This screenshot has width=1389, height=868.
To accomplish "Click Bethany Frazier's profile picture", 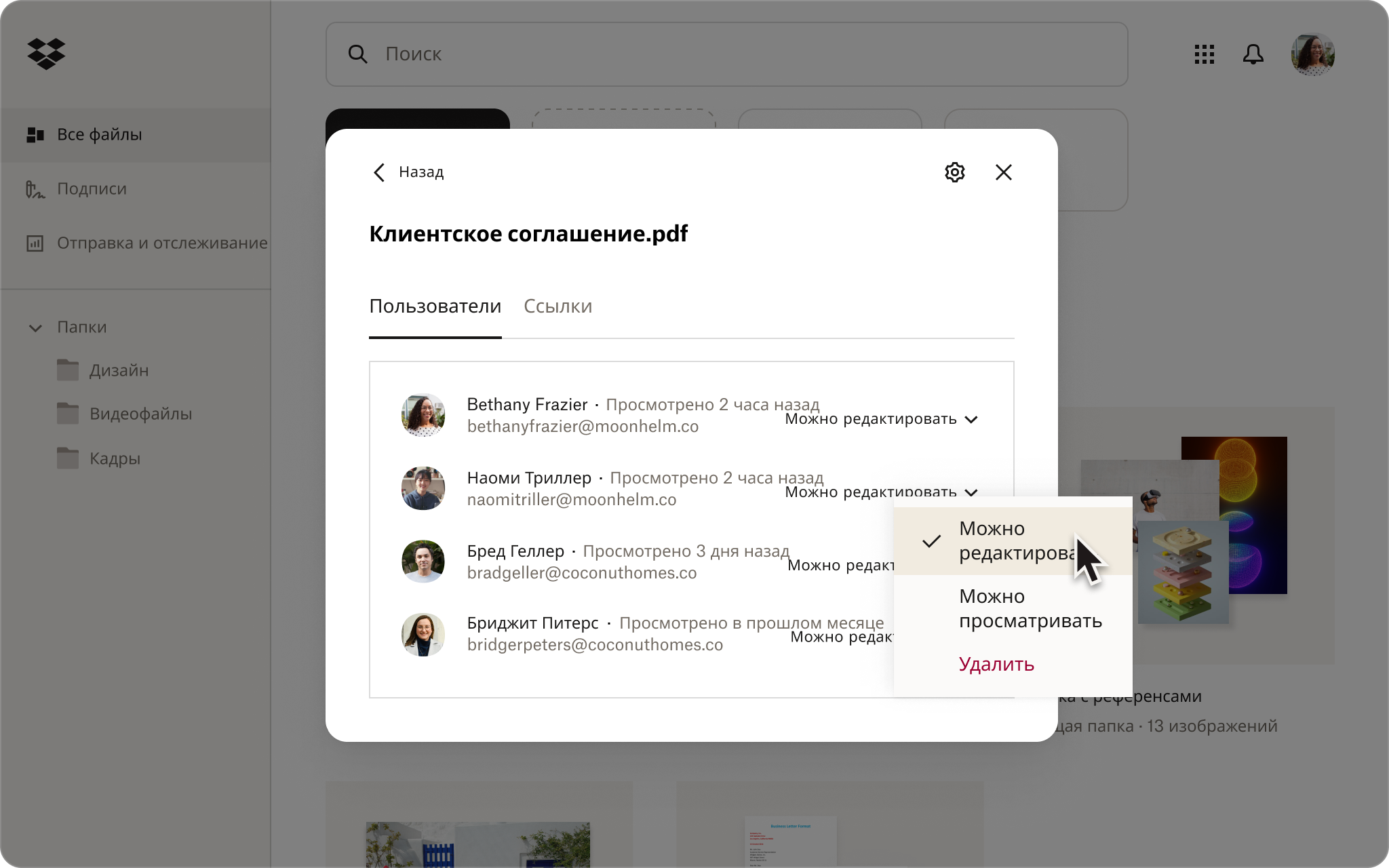I will tap(423, 414).
